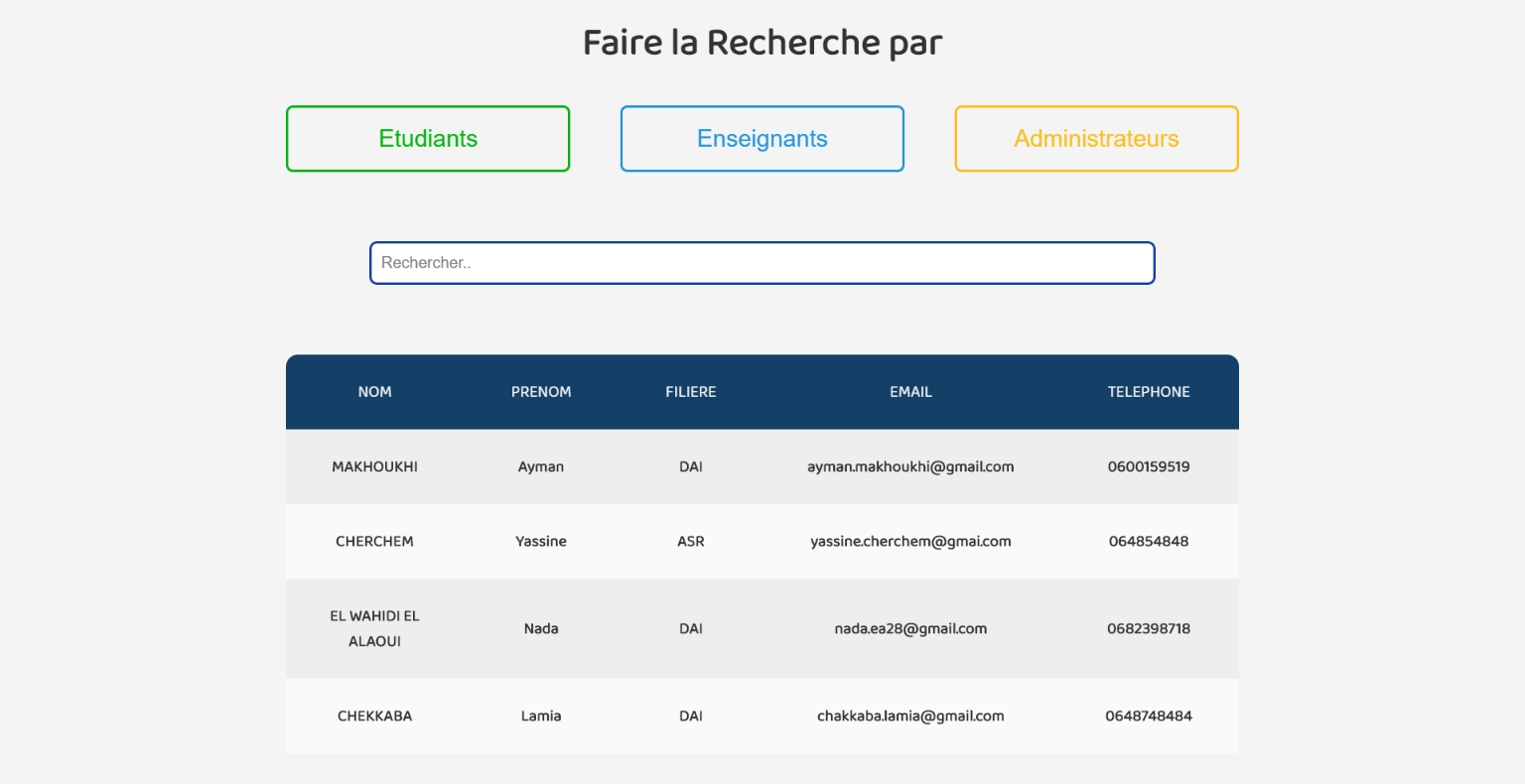Image resolution: width=1525 pixels, height=784 pixels.
Task: Select the Enseignants filter button
Action: click(x=762, y=139)
